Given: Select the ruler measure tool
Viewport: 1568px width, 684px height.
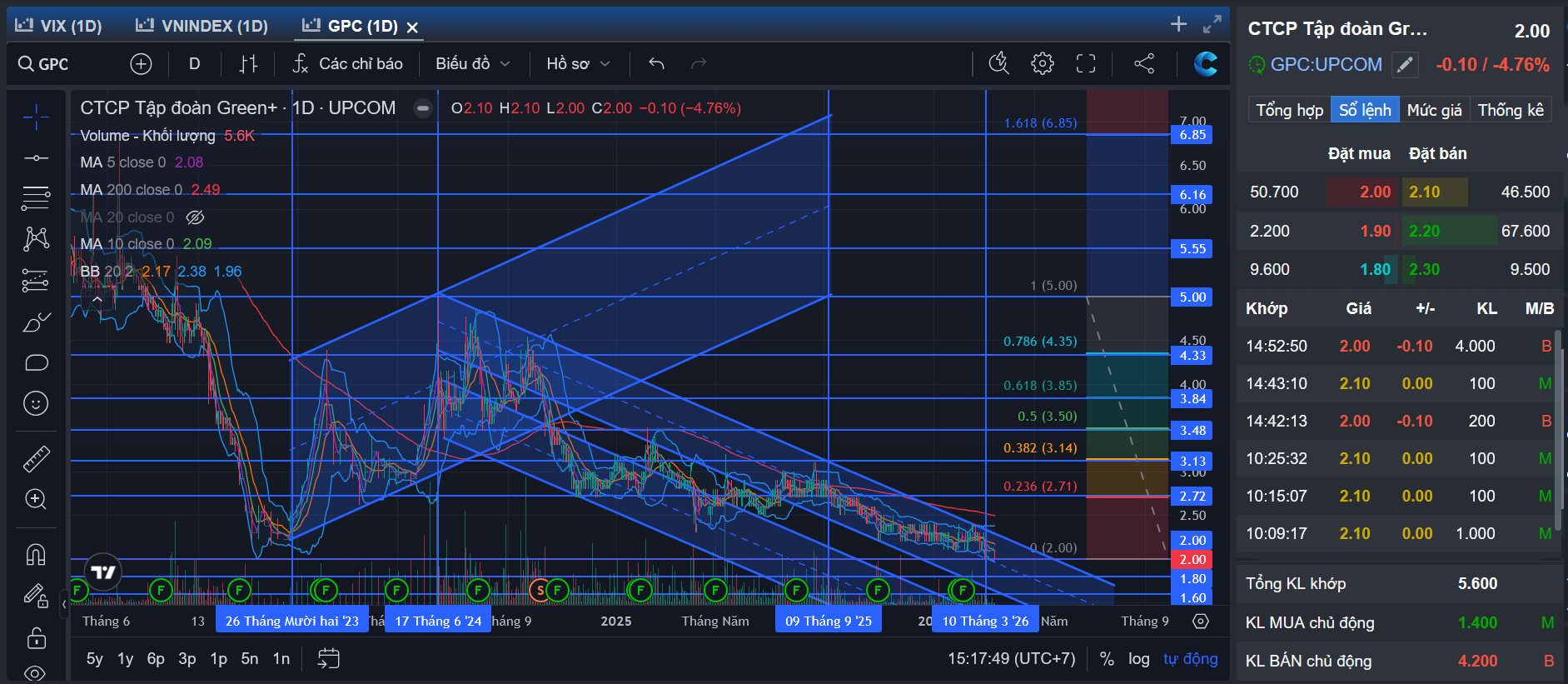Looking at the screenshot, I should [36, 458].
